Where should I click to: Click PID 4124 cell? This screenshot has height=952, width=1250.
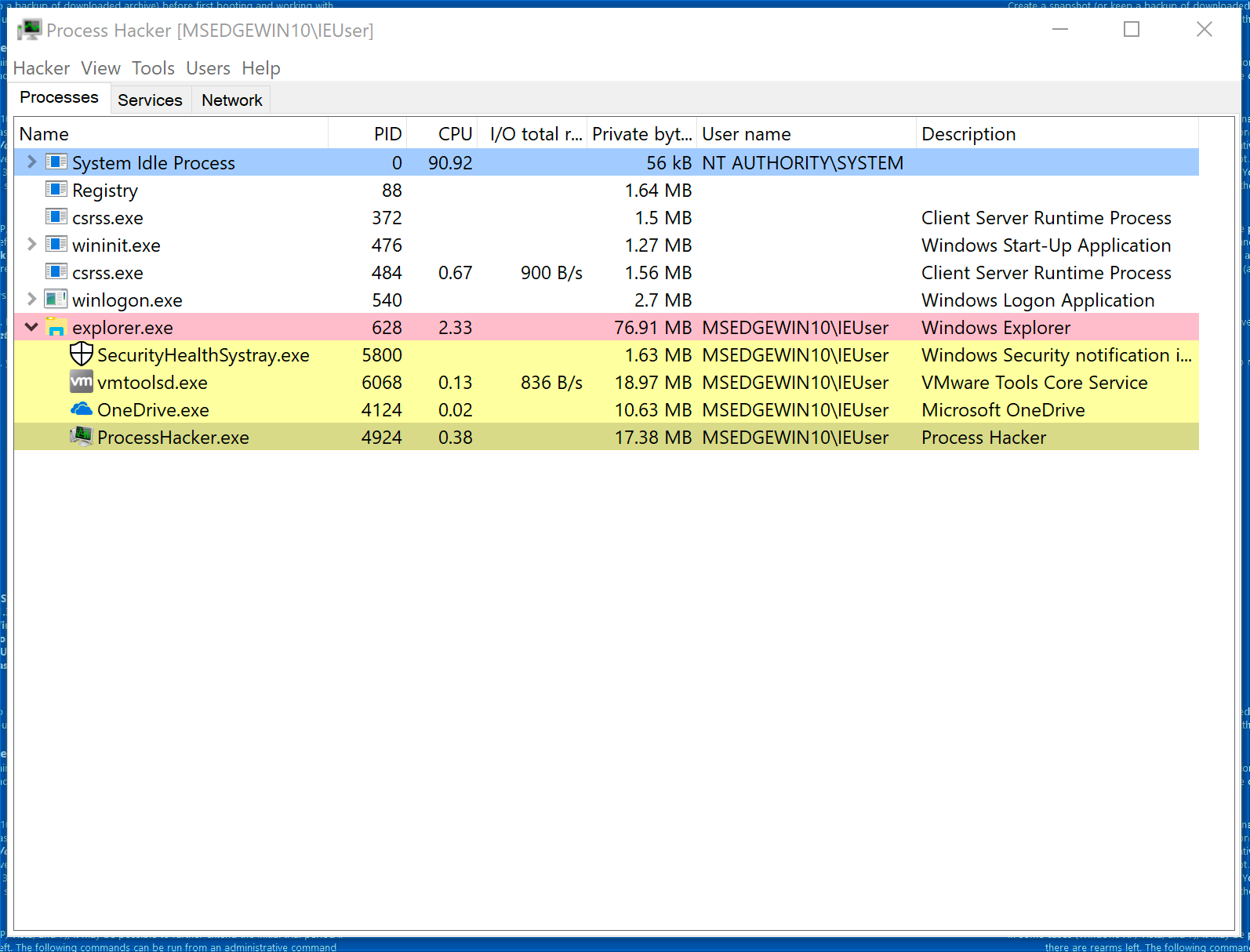pyautogui.click(x=382, y=410)
